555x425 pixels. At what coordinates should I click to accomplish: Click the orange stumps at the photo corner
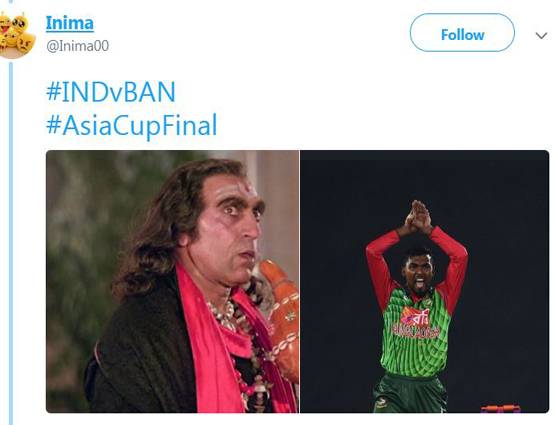(501, 409)
